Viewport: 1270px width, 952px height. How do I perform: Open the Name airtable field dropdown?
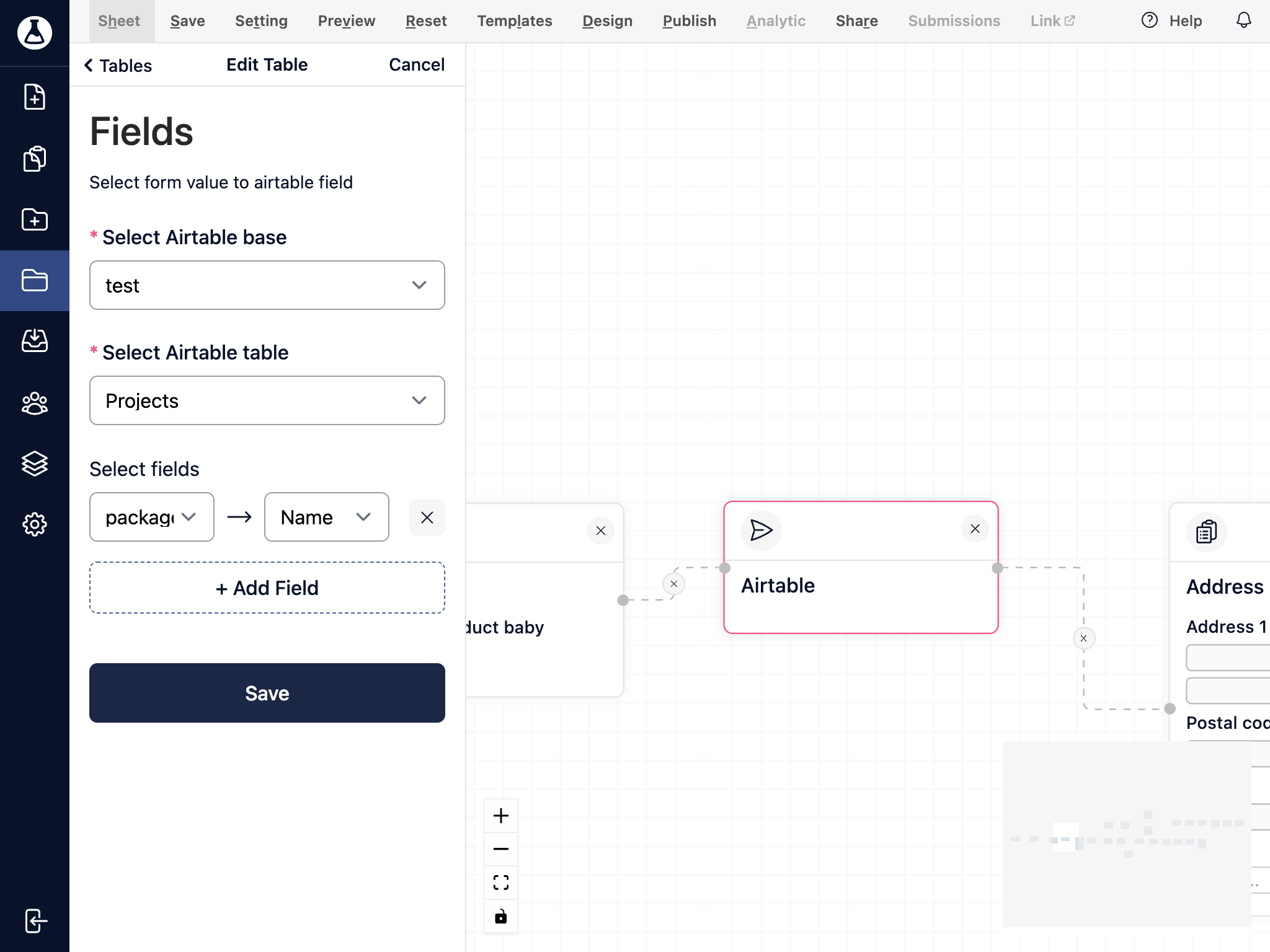click(327, 517)
